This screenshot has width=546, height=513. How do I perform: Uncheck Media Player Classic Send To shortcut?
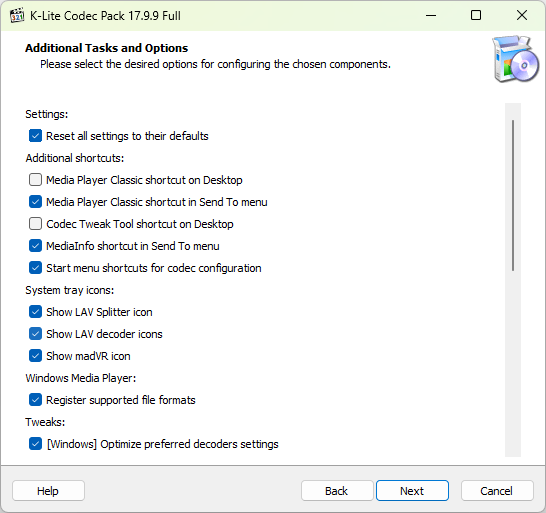point(35,202)
